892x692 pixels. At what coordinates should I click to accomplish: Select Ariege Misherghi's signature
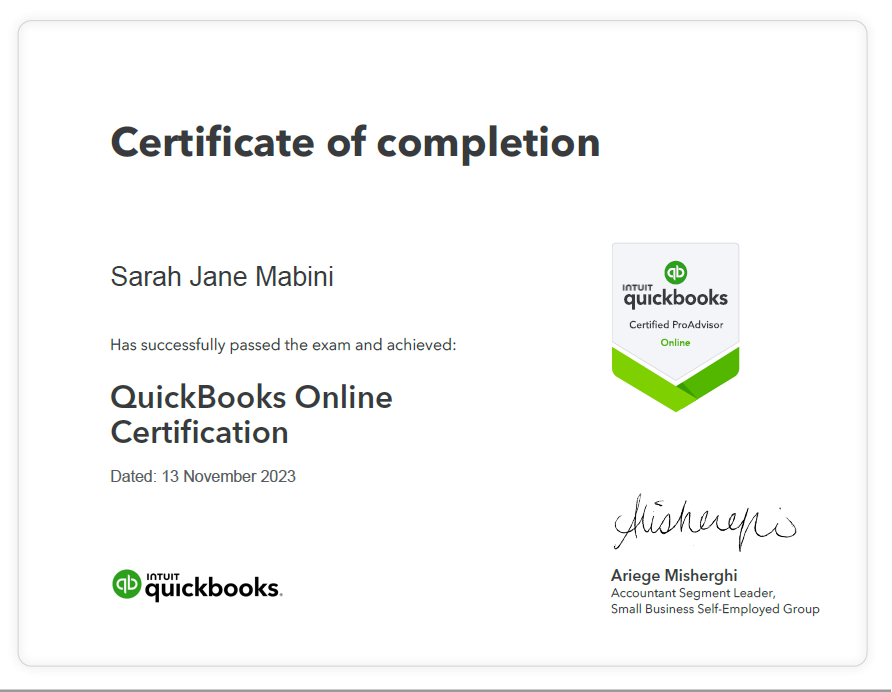coord(704,520)
